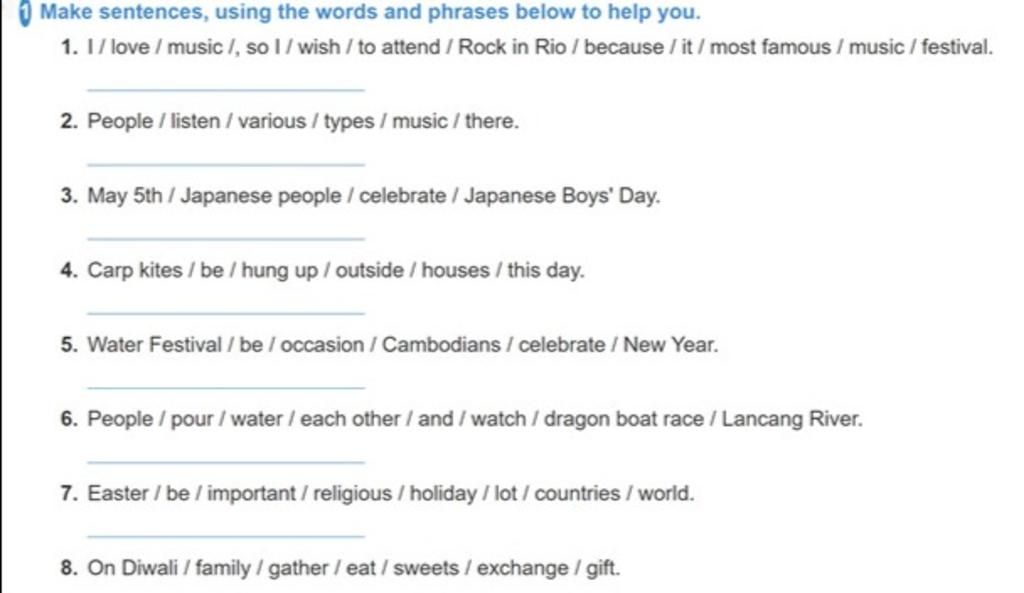This screenshot has height=593, width=1024.
Task: Click the word 'listen' in sentence 2
Action: click(x=195, y=121)
